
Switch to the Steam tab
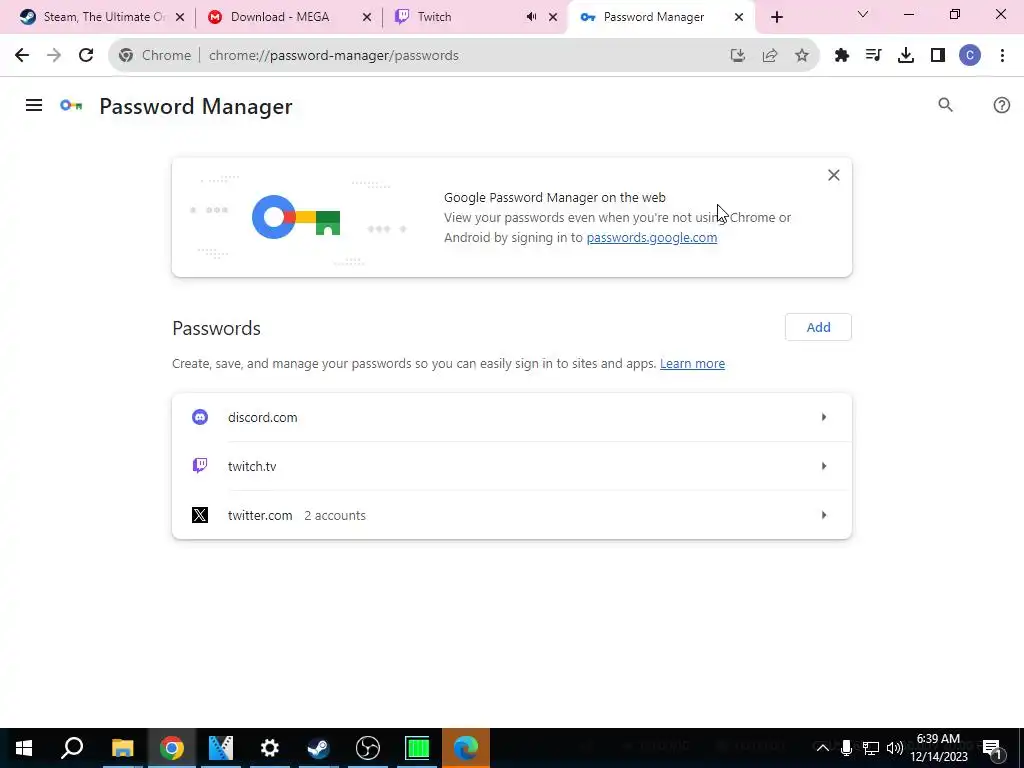coord(101,17)
